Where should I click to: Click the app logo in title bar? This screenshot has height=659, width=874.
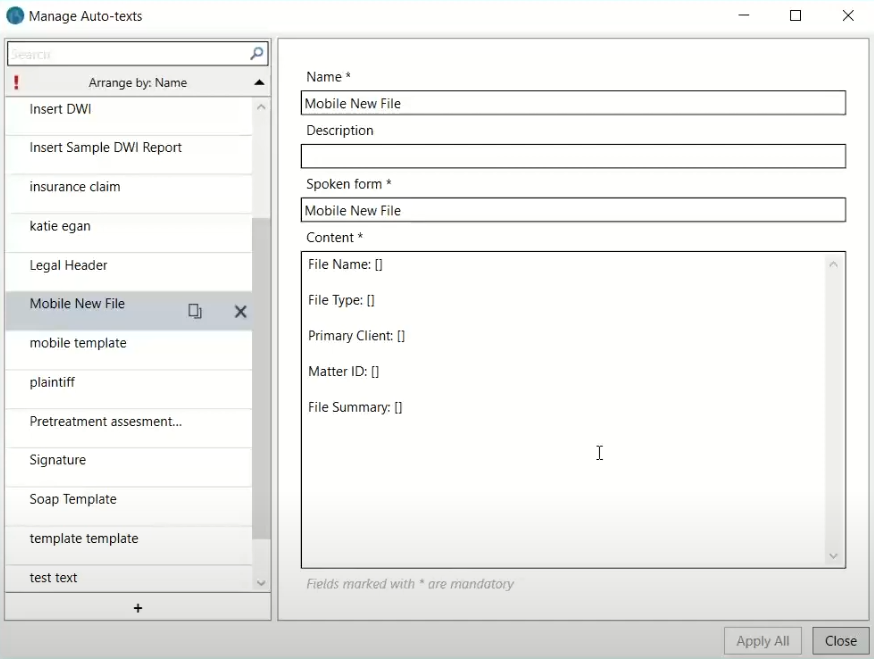click(x=15, y=16)
